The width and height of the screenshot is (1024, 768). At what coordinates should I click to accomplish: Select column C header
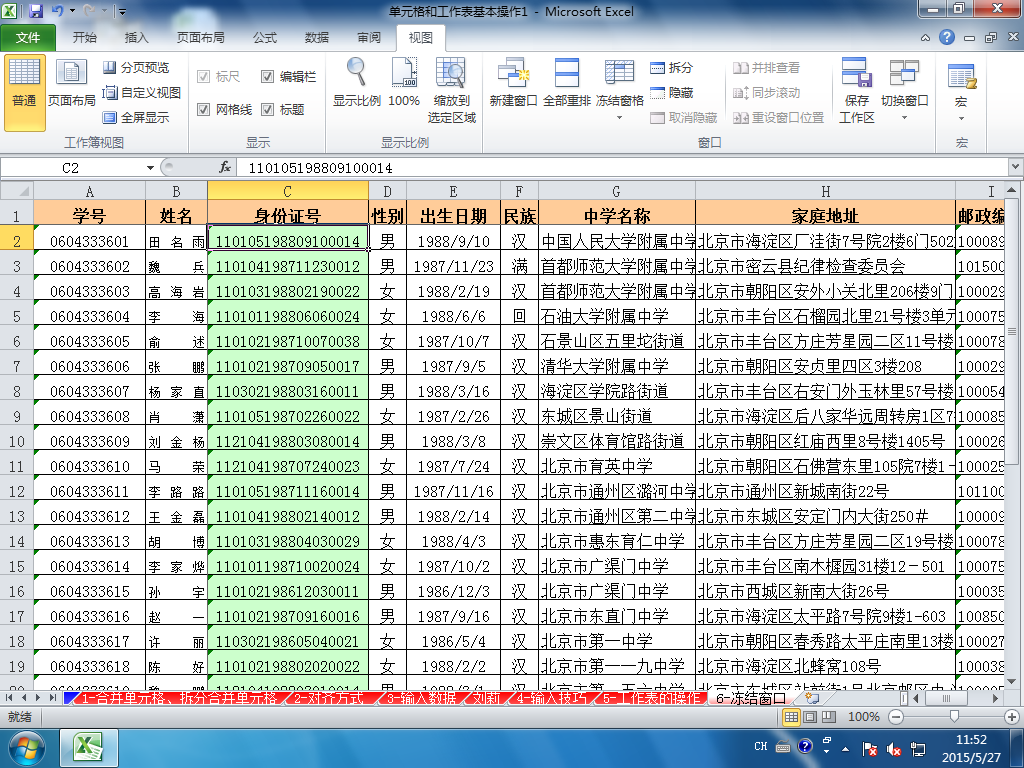click(287, 191)
